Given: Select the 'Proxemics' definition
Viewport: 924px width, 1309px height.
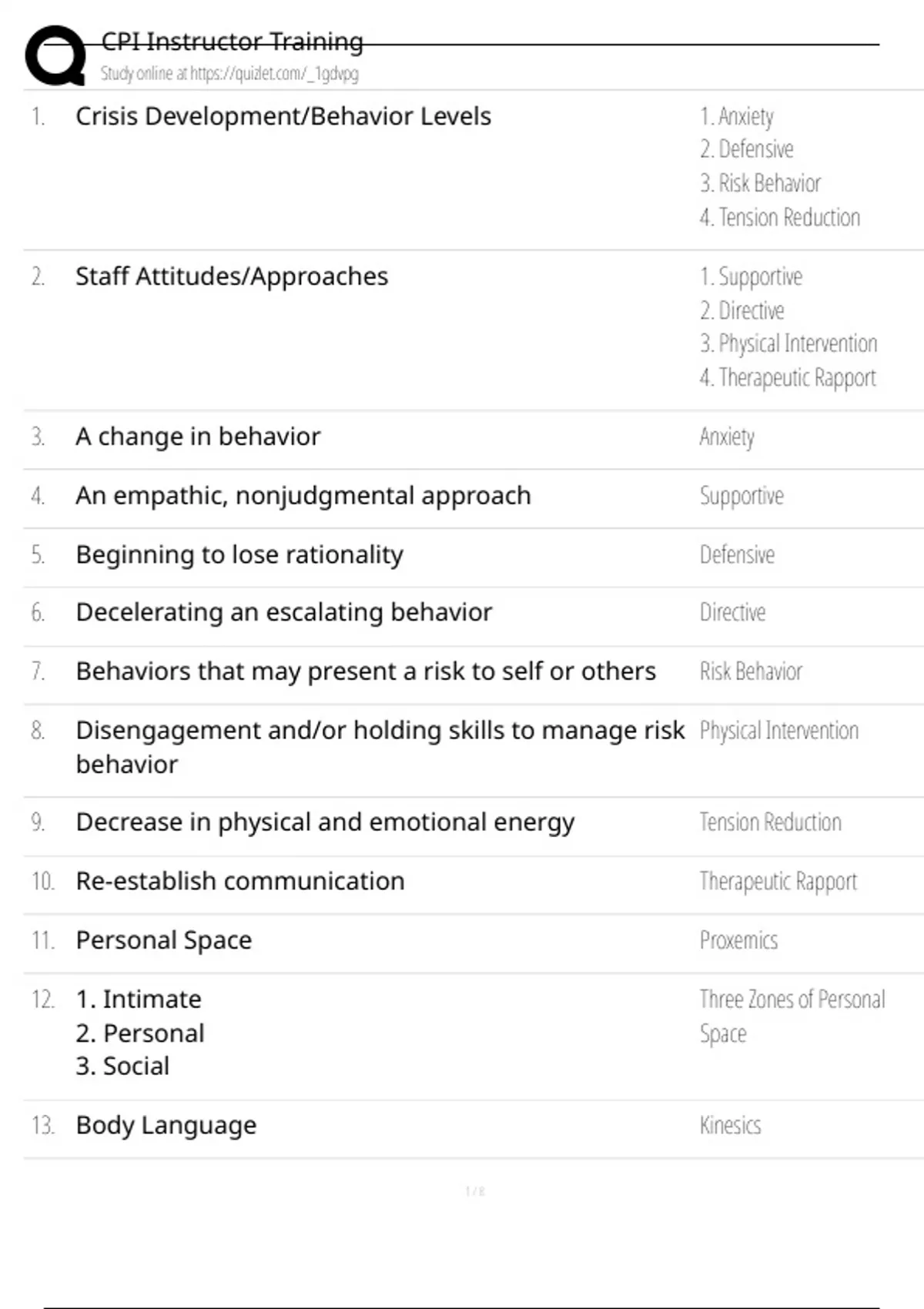Looking at the screenshot, I should [x=738, y=940].
